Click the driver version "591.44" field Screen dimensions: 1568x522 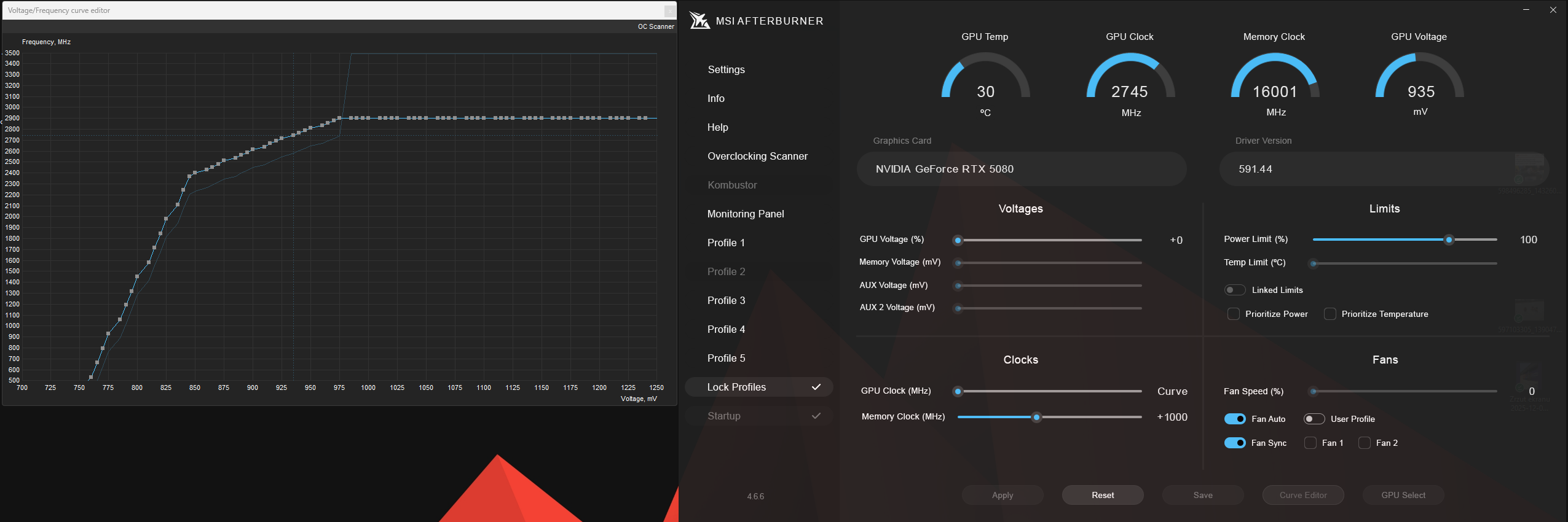pos(1384,169)
